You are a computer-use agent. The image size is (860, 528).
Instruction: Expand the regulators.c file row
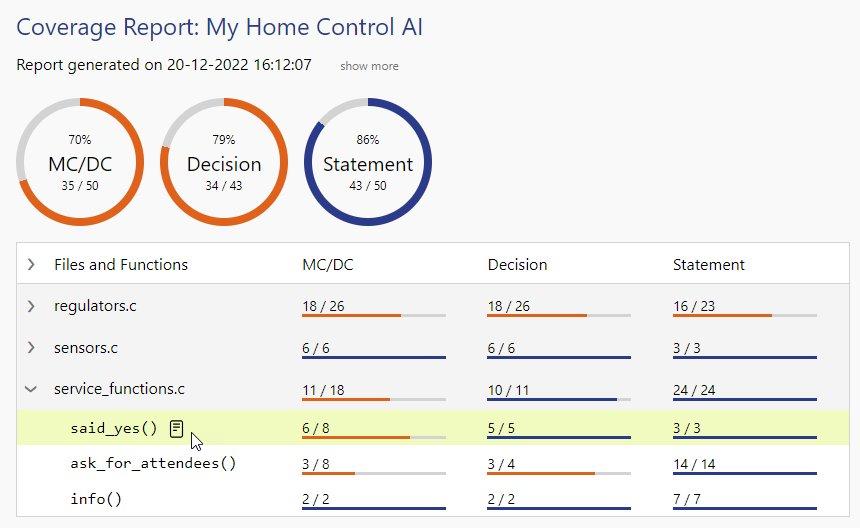tap(31, 306)
